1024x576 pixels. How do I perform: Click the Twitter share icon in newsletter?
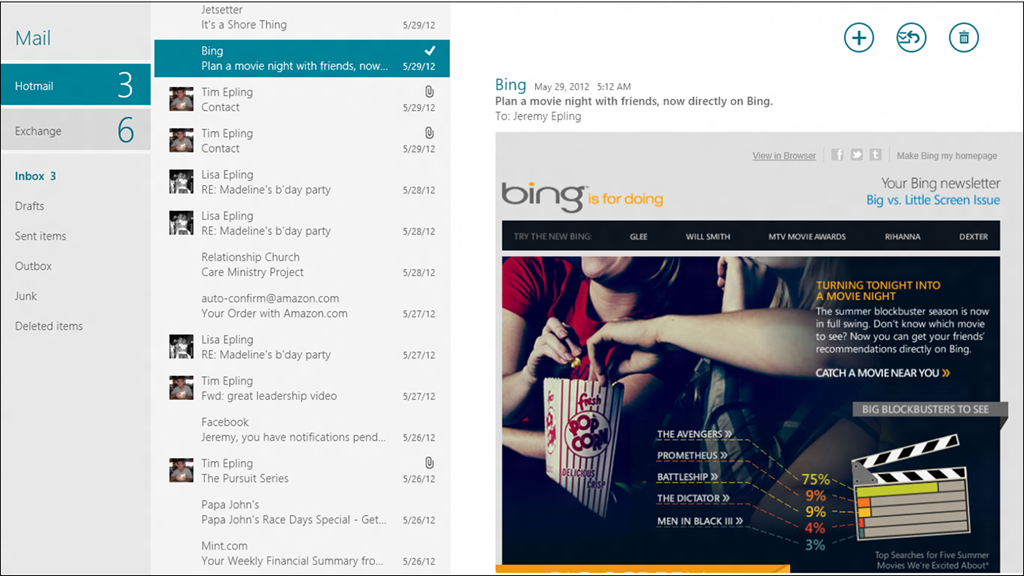(x=856, y=155)
